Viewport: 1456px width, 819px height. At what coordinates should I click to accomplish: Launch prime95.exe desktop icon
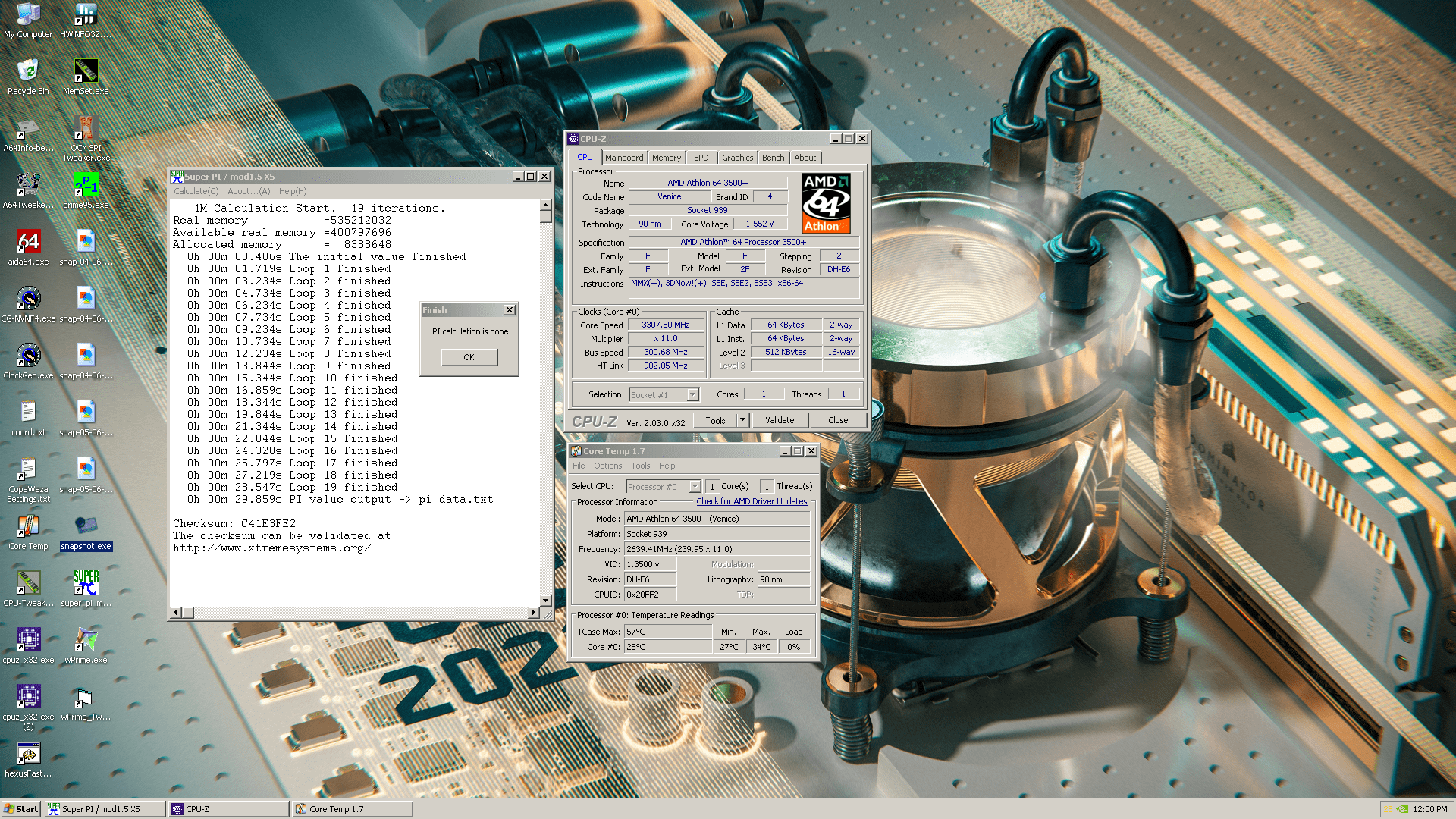point(86,191)
